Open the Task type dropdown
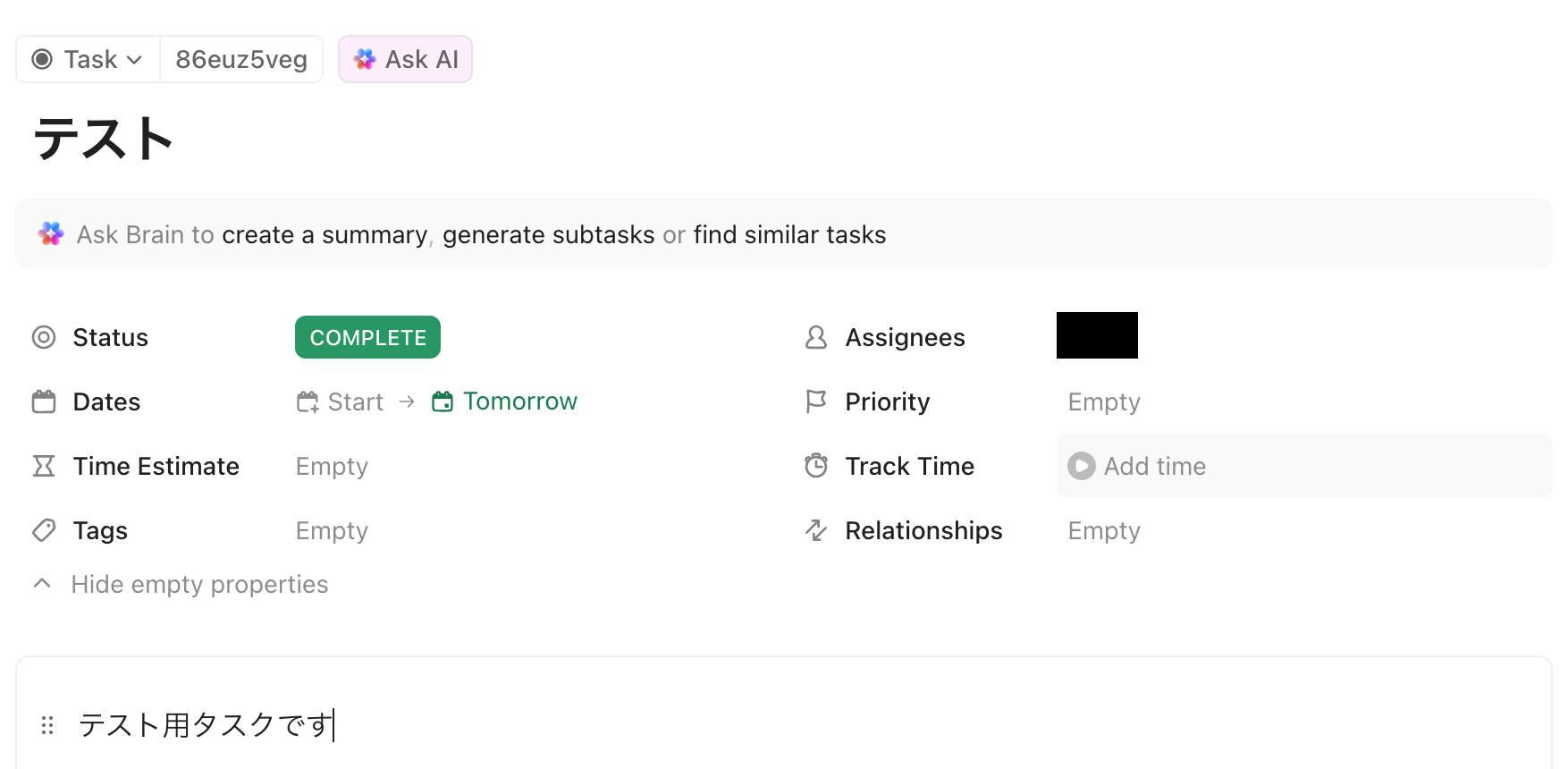The image size is (1568, 769). [89, 59]
